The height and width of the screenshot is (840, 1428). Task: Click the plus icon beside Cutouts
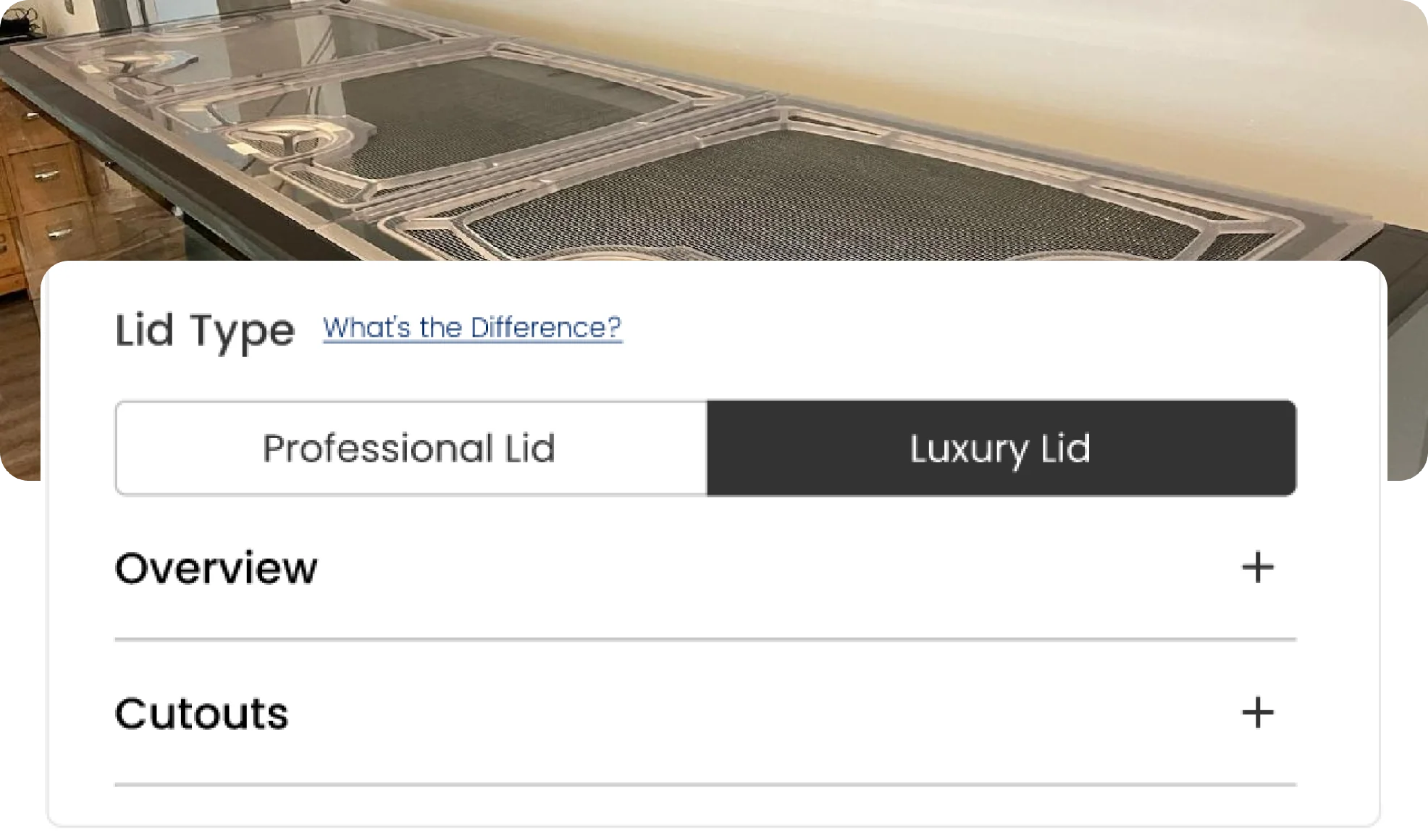click(1257, 713)
